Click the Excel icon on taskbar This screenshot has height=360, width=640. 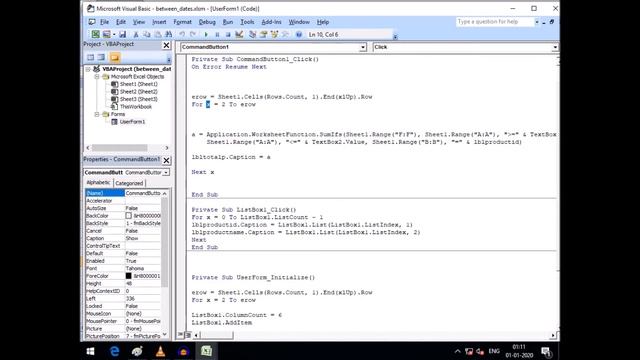pyautogui.click(x=206, y=351)
